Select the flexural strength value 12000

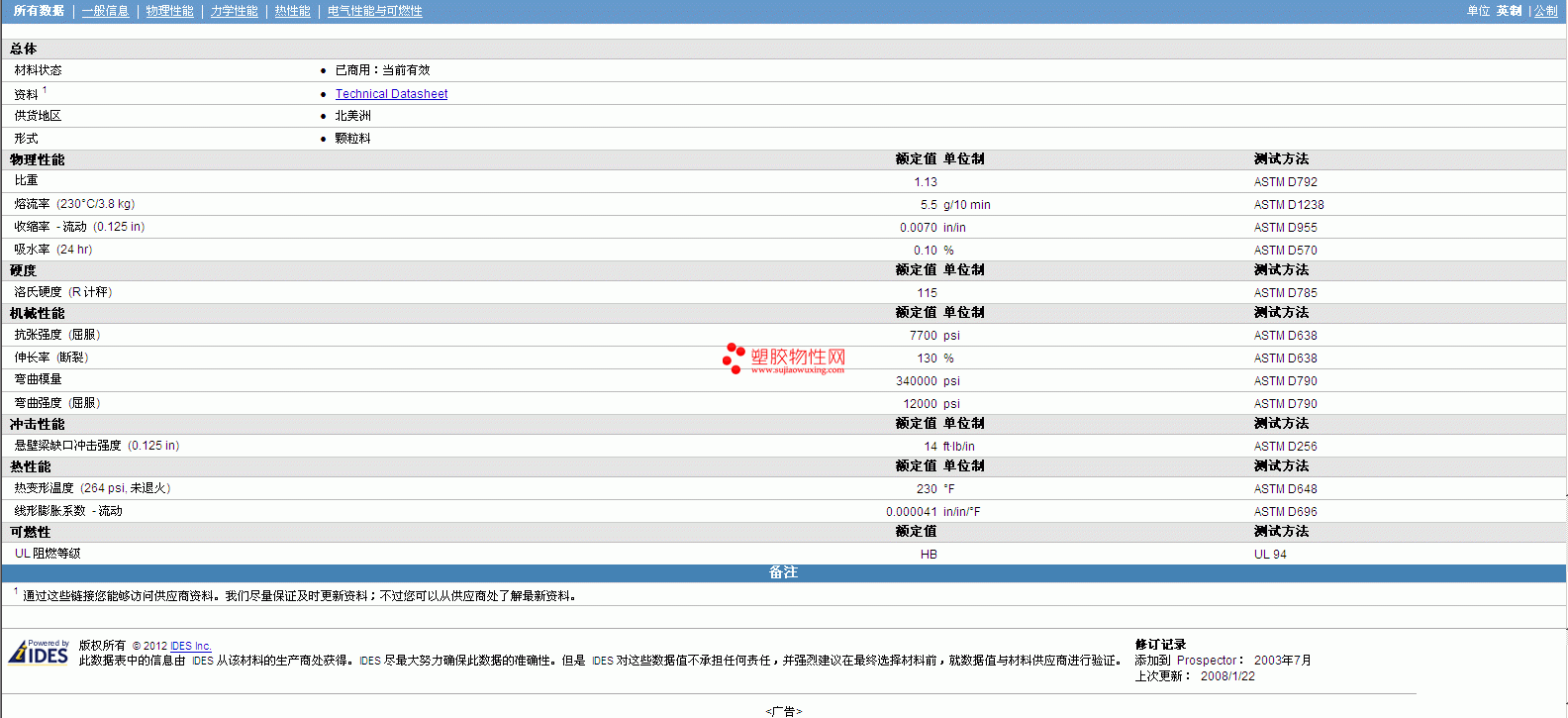[920, 404]
